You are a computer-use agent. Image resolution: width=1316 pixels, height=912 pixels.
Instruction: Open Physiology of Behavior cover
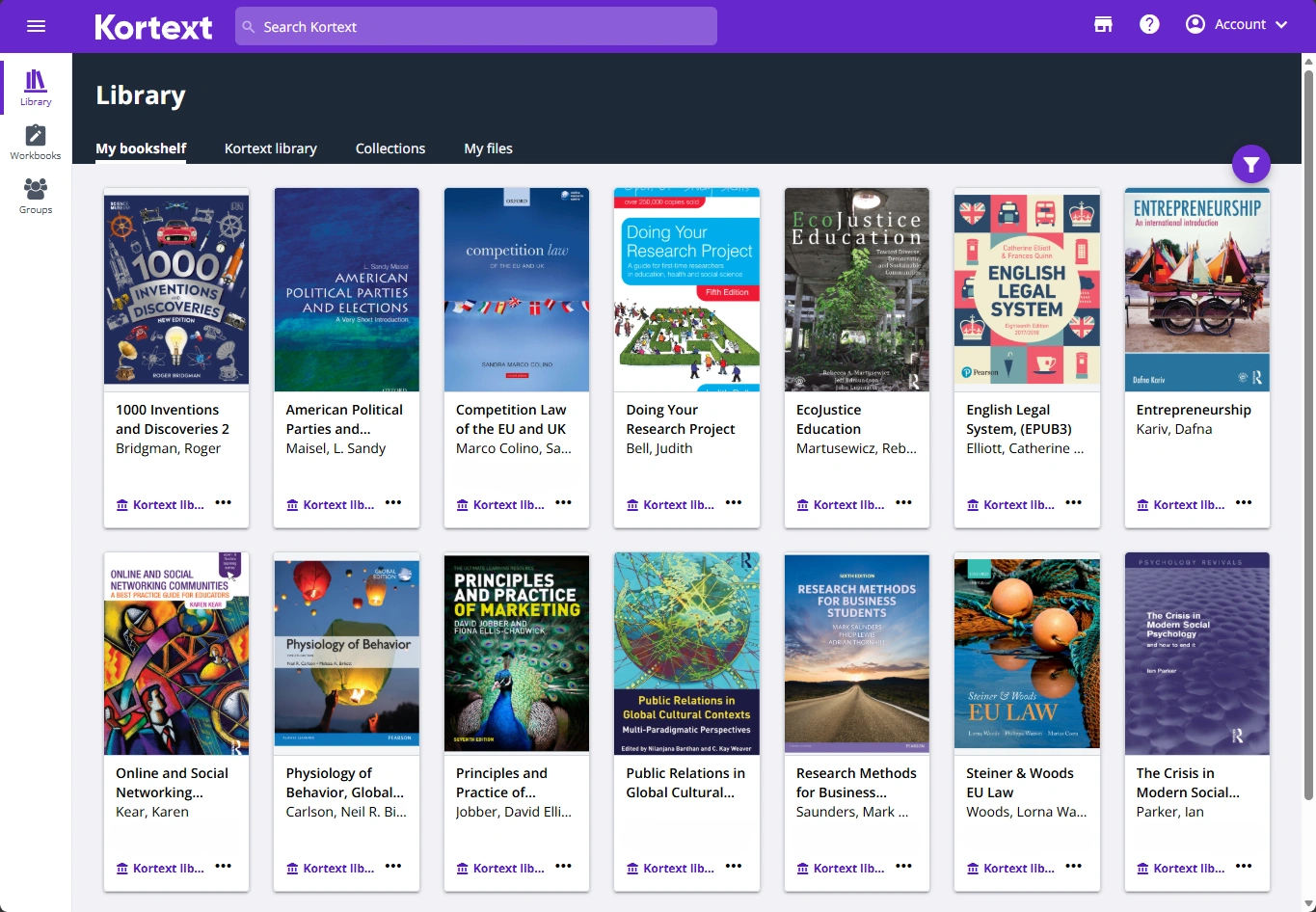coord(347,654)
